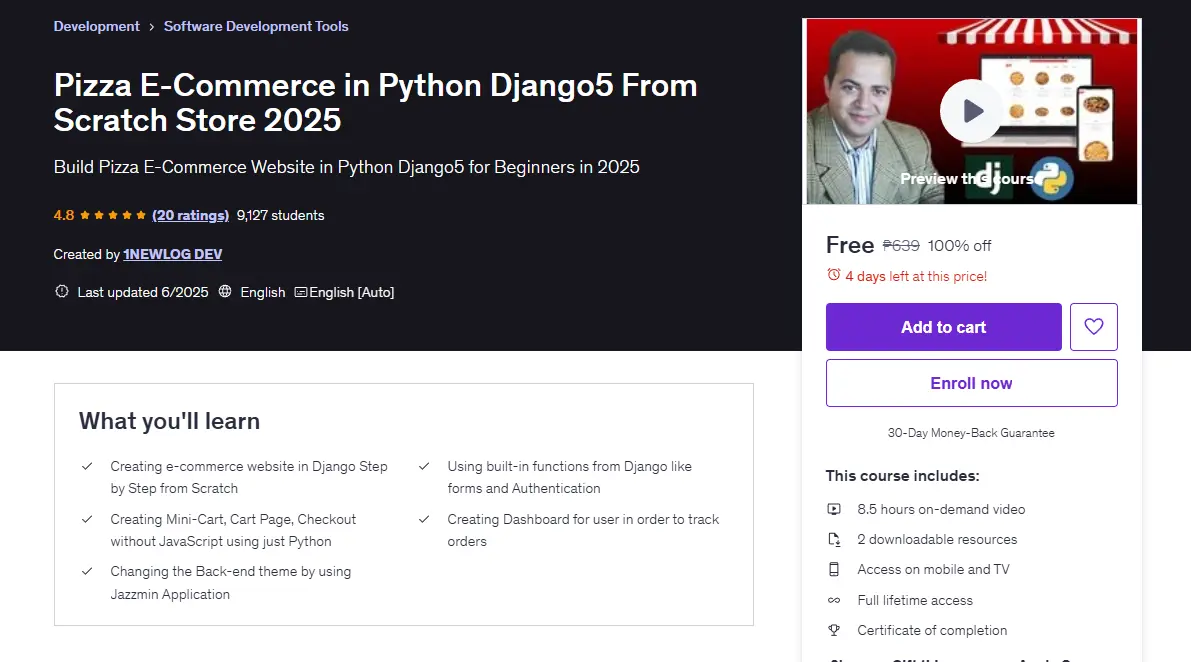Image resolution: width=1191 pixels, height=662 pixels.
Task: Play the course preview video
Action: [971, 111]
